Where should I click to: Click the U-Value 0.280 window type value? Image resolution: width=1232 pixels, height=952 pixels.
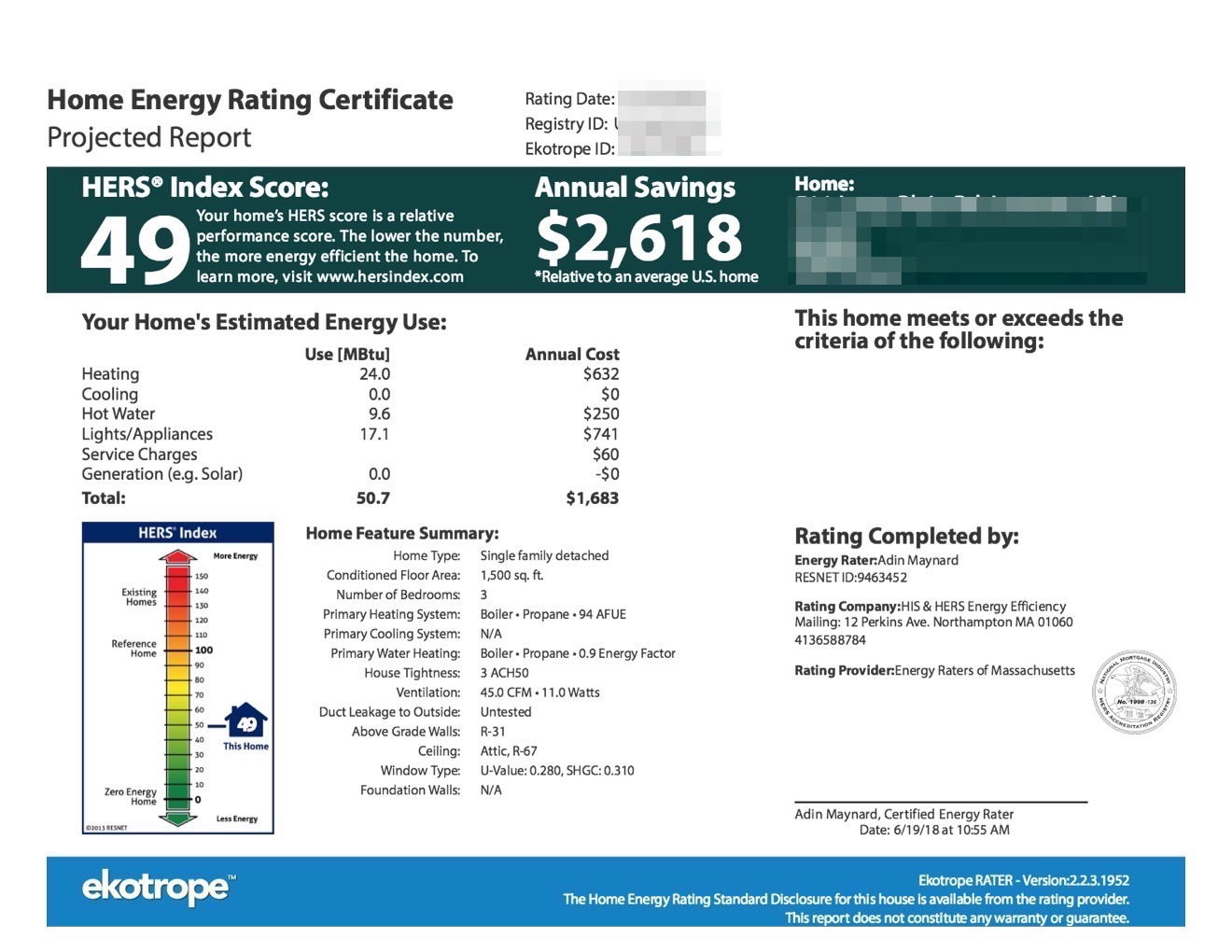[x=557, y=771]
